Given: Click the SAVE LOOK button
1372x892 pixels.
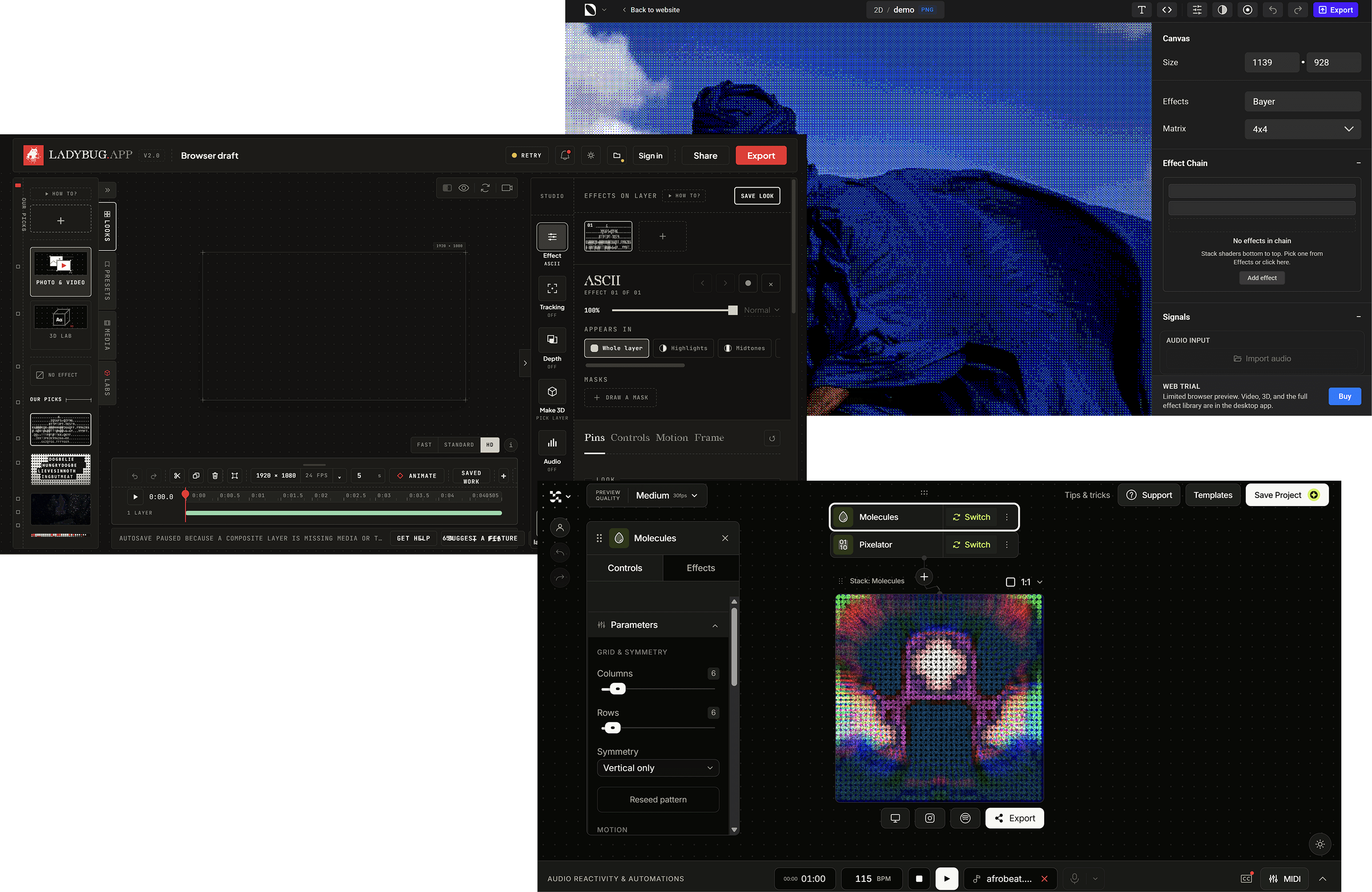Looking at the screenshot, I should (x=757, y=196).
